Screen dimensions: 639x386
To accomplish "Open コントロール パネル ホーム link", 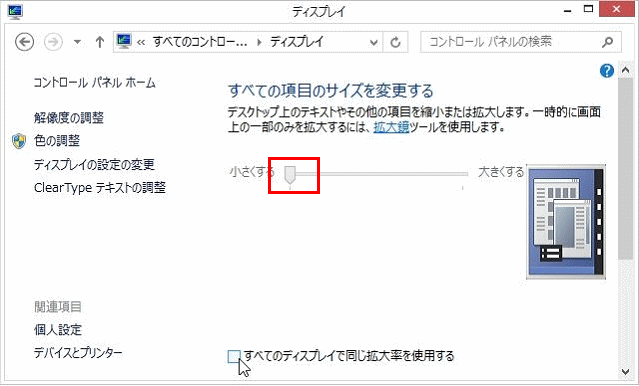I will pyautogui.click(x=95, y=83).
